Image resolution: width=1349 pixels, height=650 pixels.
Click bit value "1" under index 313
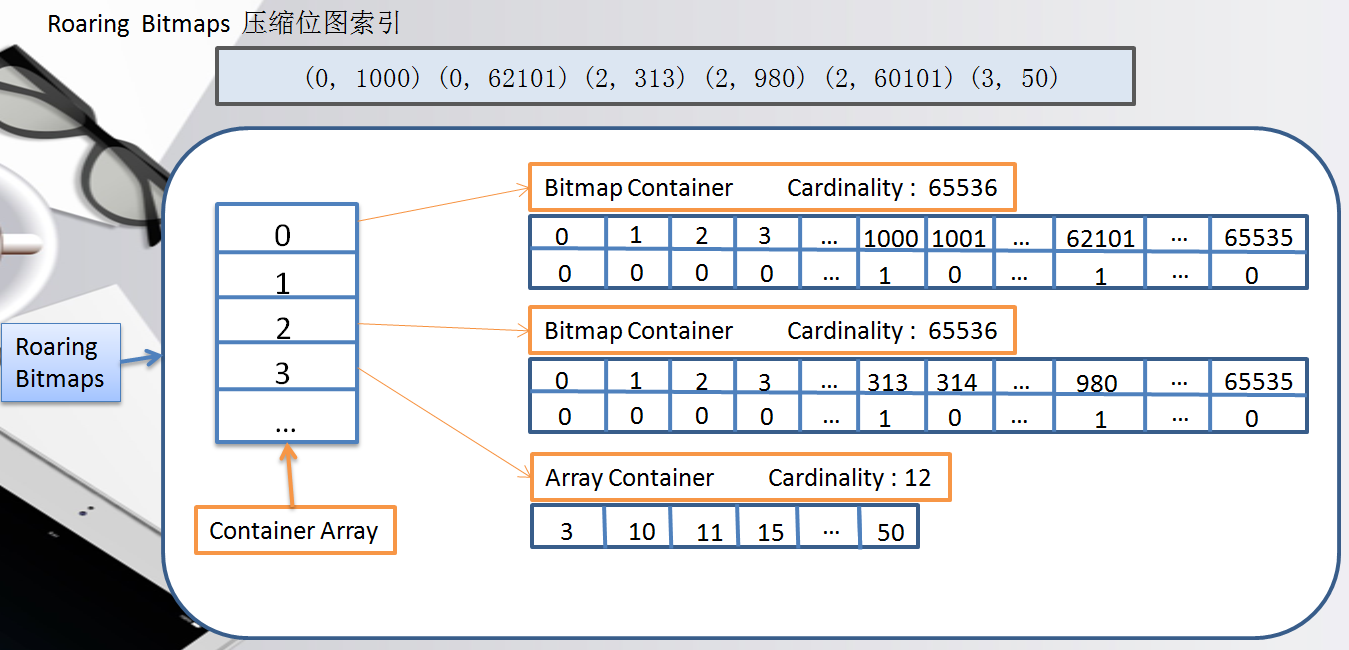coord(891,415)
